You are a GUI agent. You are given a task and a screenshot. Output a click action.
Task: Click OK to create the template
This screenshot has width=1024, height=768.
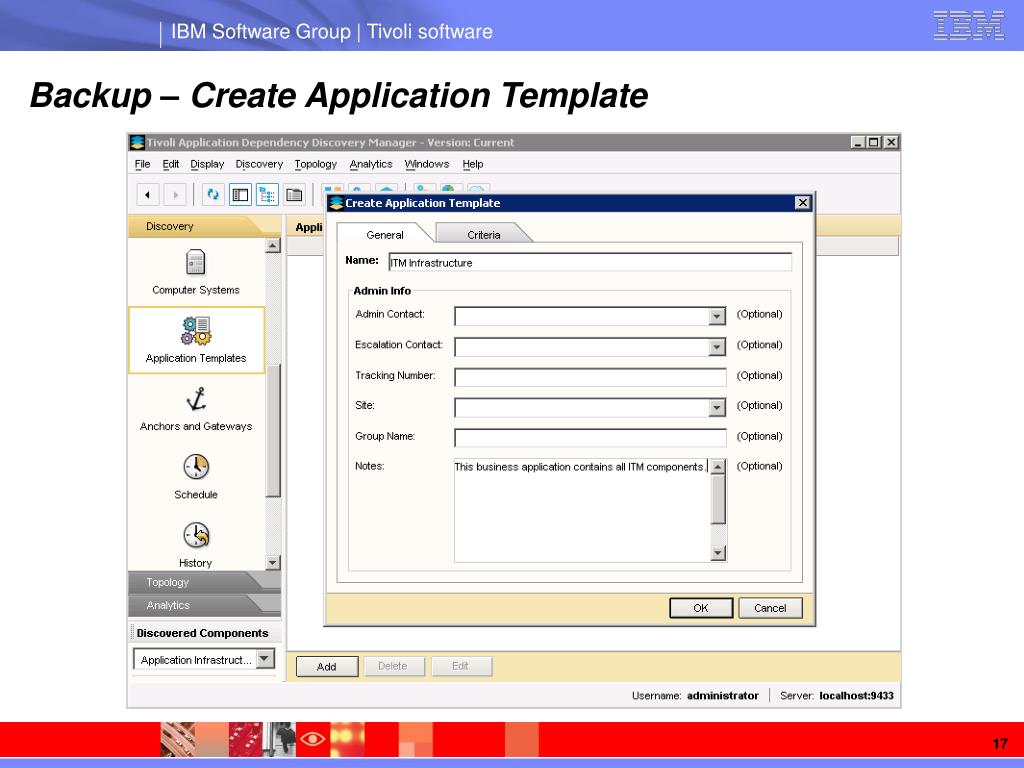[x=700, y=608]
